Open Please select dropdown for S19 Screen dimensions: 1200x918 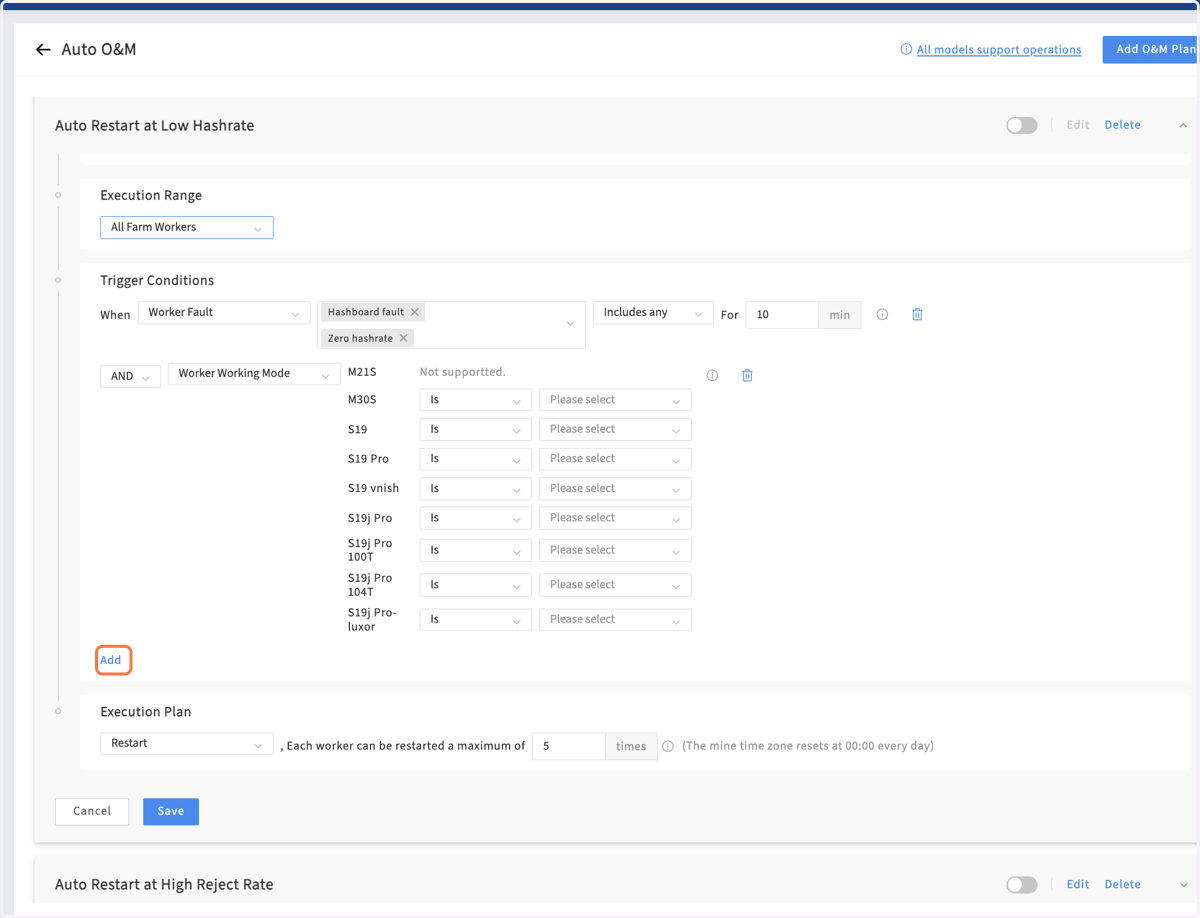[x=615, y=429]
